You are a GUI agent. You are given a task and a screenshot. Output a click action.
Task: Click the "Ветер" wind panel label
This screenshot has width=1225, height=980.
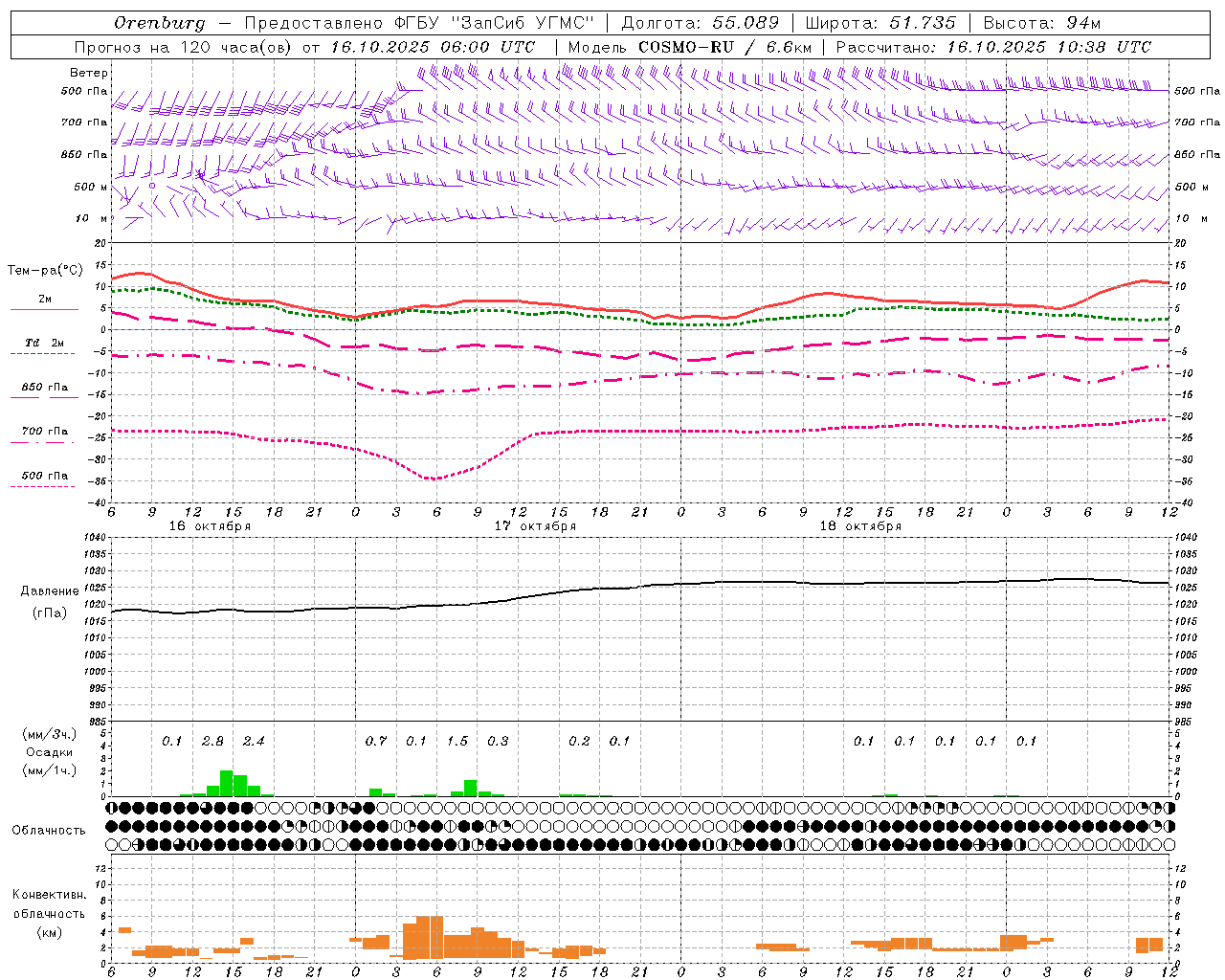point(89,73)
